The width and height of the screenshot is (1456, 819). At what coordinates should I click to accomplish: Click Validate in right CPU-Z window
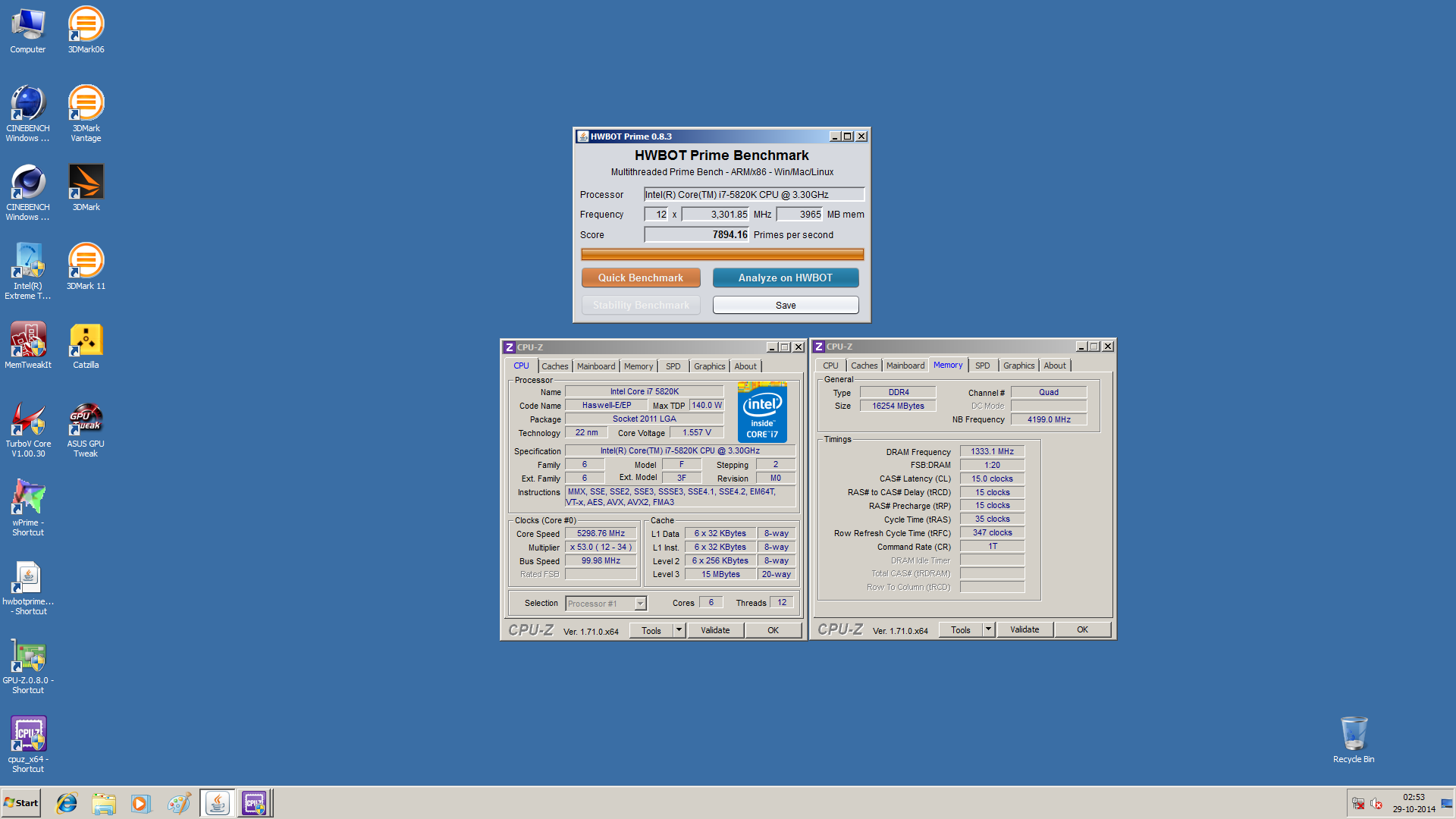tap(1025, 629)
